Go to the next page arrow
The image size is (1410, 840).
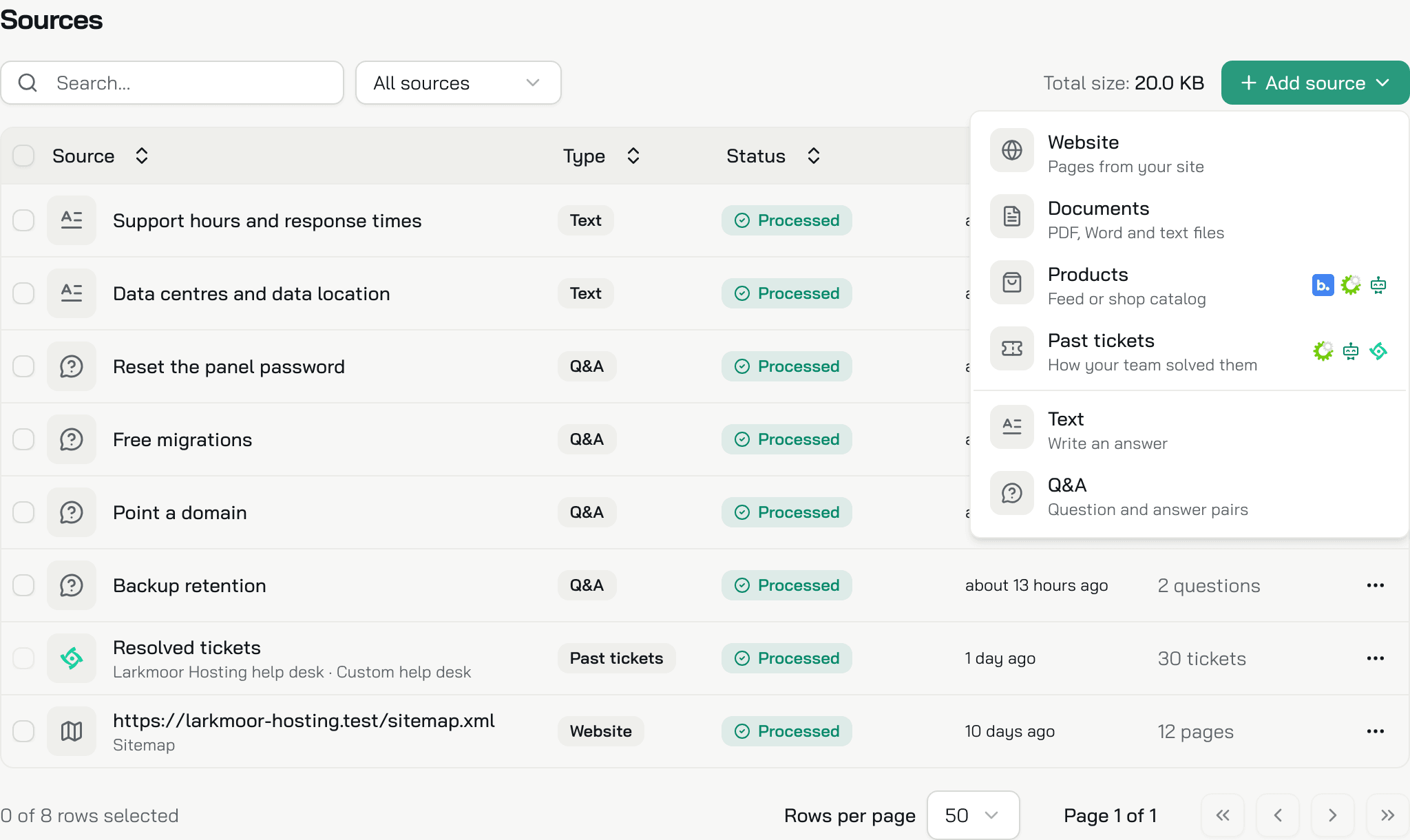1333,815
